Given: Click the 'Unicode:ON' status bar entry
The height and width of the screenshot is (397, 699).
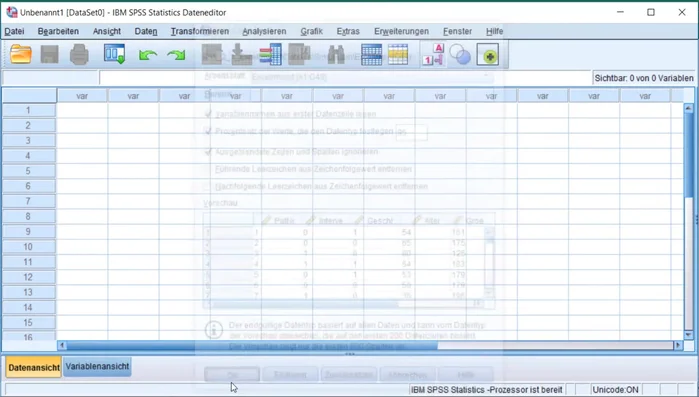Looking at the screenshot, I should tap(615, 390).
